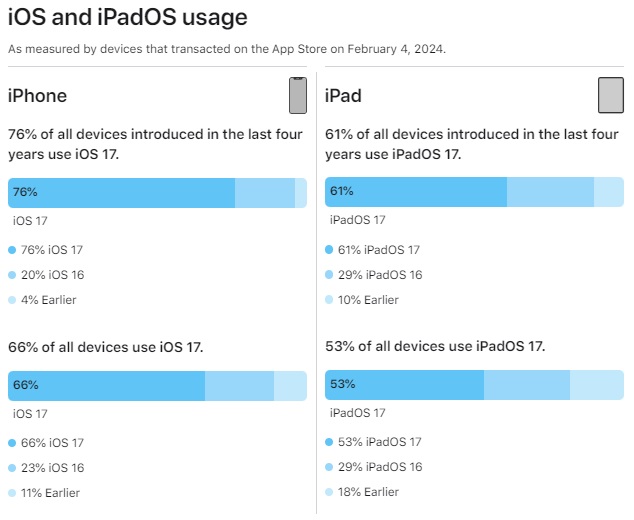The image size is (634, 520).
Task: Click the 20% iOS 16 legend dot
Action: coord(12,275)
